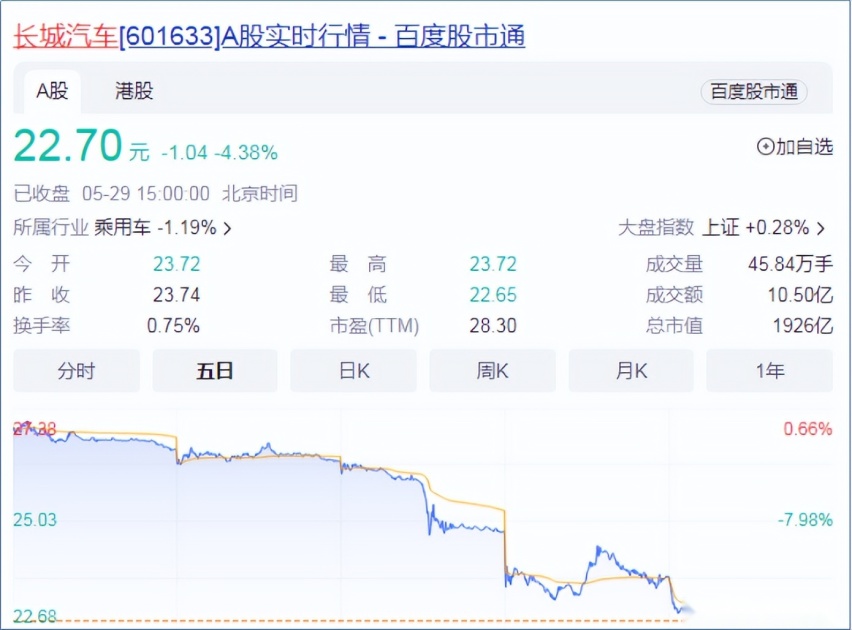852x630 pixels.
Task: Click the 25.03 chart axis label
Action: 35,520
